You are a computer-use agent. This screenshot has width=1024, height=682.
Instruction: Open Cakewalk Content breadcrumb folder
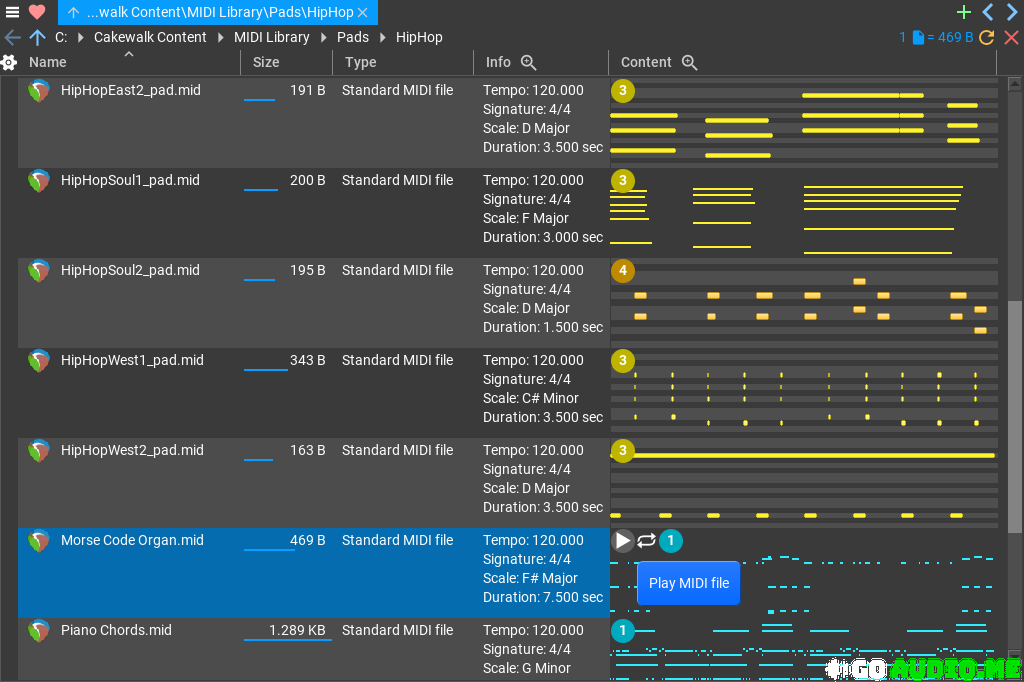point(150,37)
